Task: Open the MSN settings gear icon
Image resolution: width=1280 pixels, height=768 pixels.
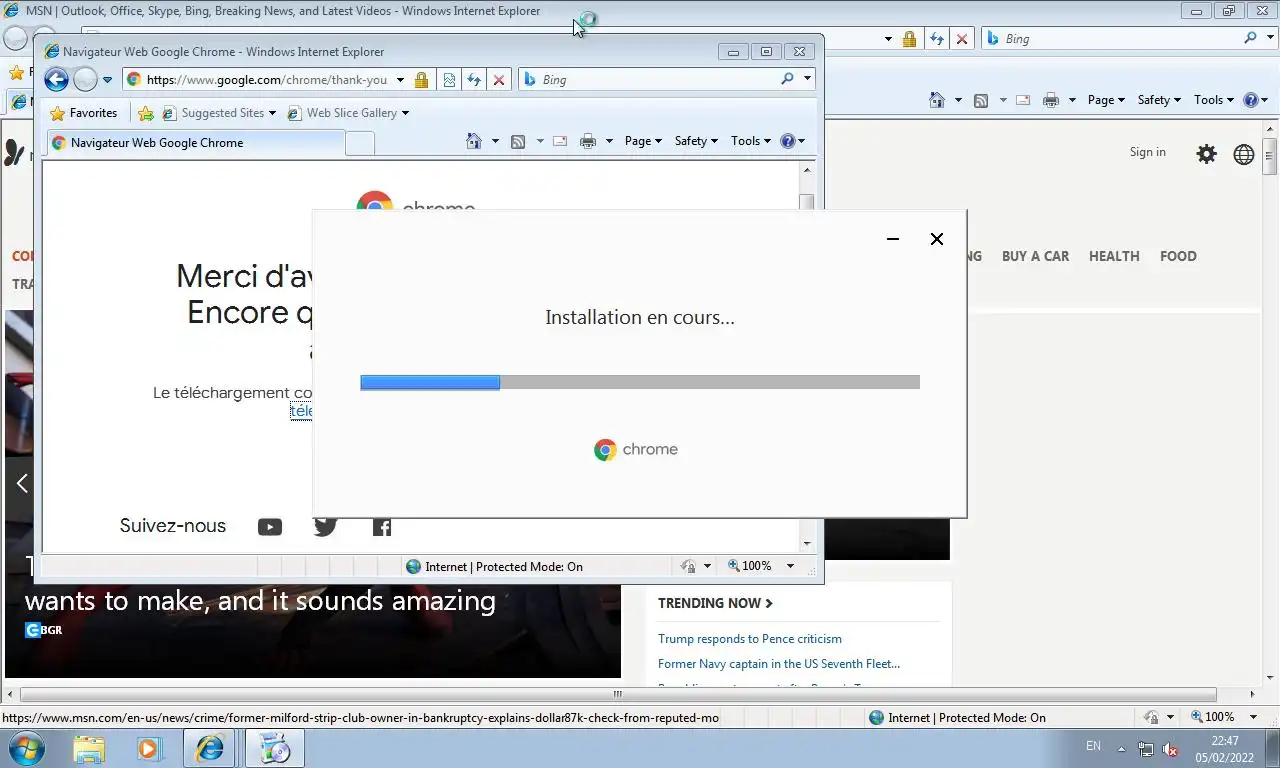Action: click(1207, 154)
